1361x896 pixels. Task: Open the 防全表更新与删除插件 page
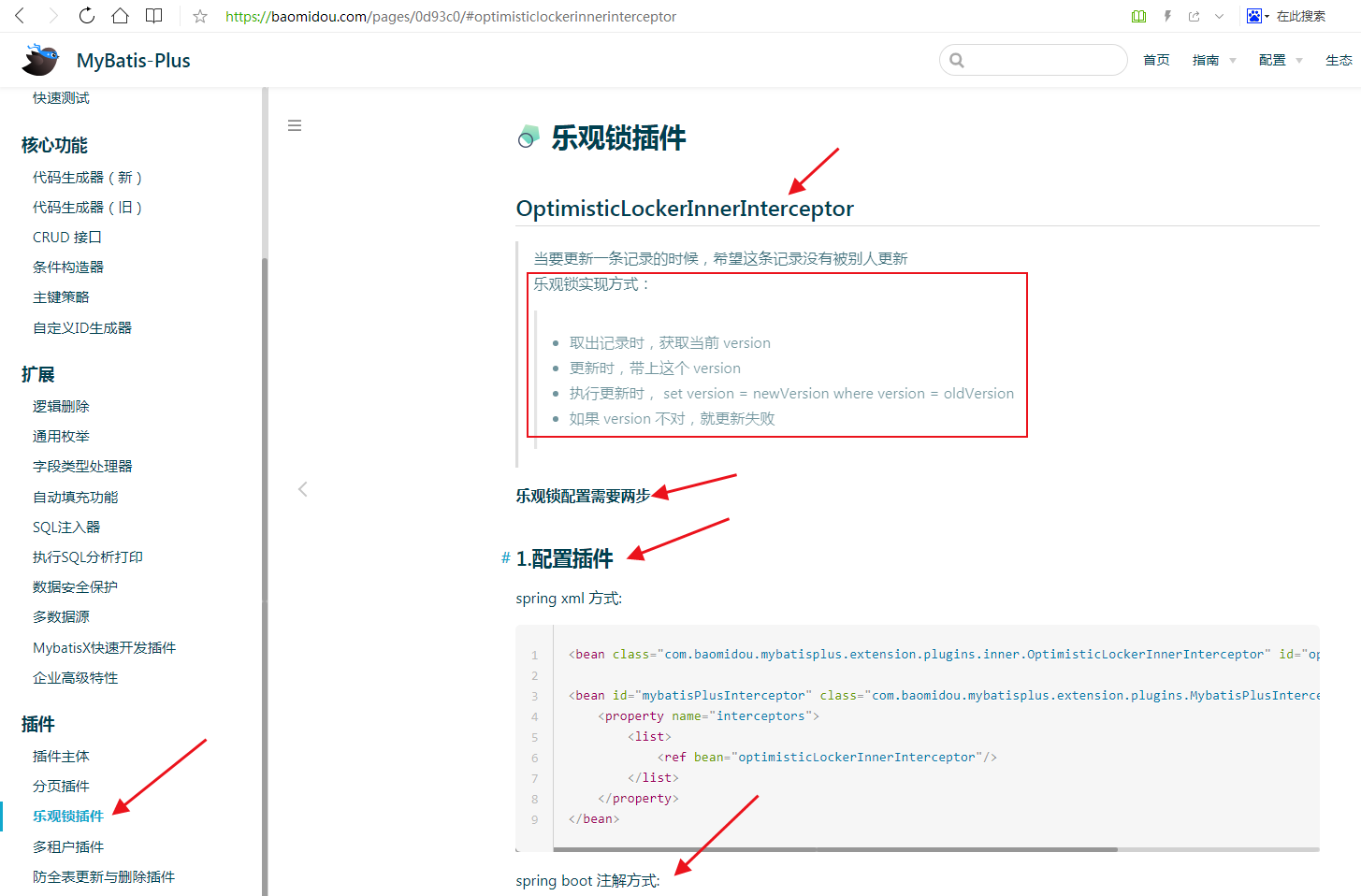coord(104,877)
